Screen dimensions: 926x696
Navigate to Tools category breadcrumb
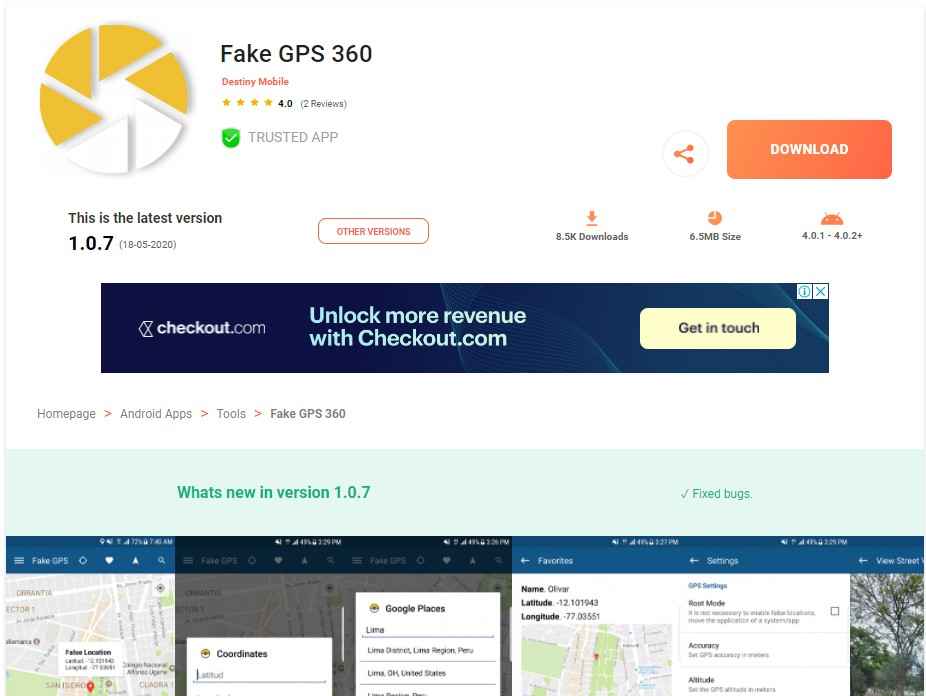click(231, 414)
